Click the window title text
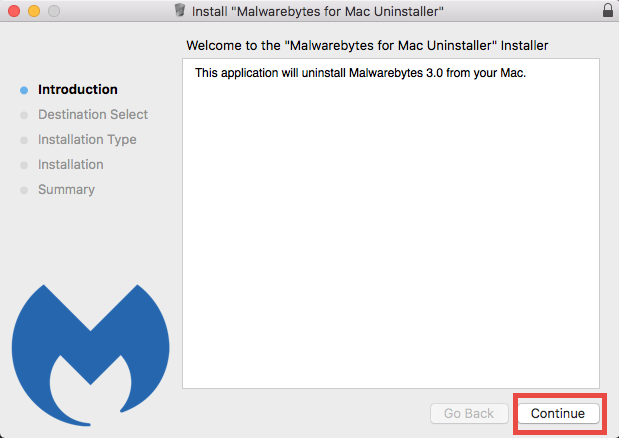The width and height of the screenshot is (619, 438). click(317, 11)
